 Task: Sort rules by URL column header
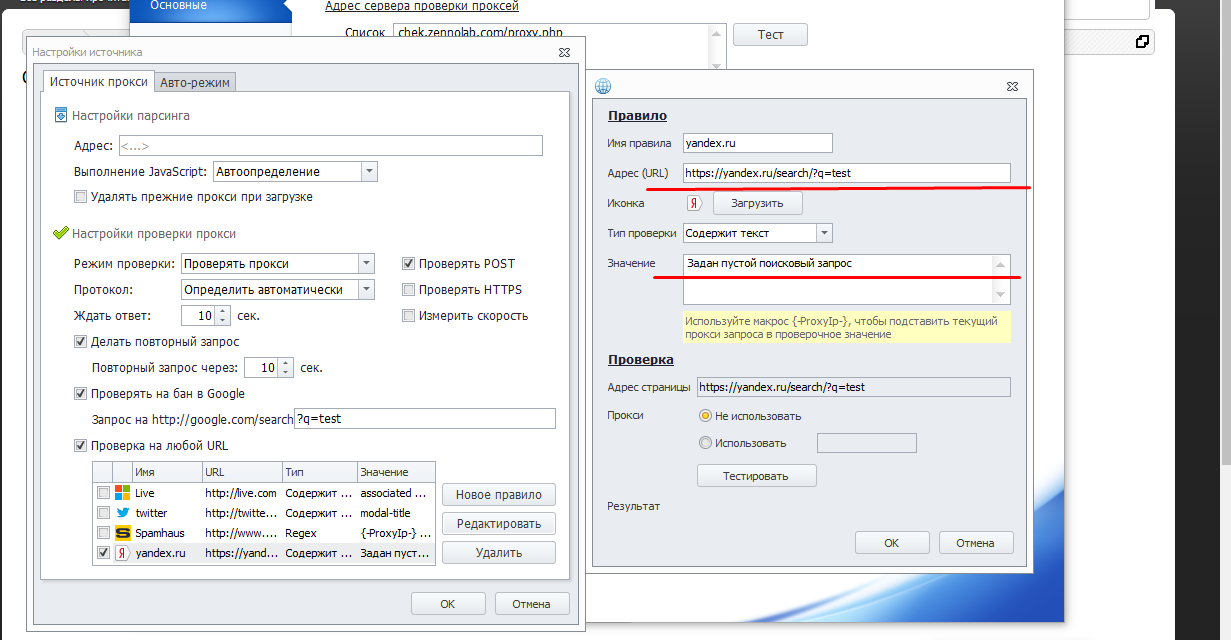(x=242, y=472)
